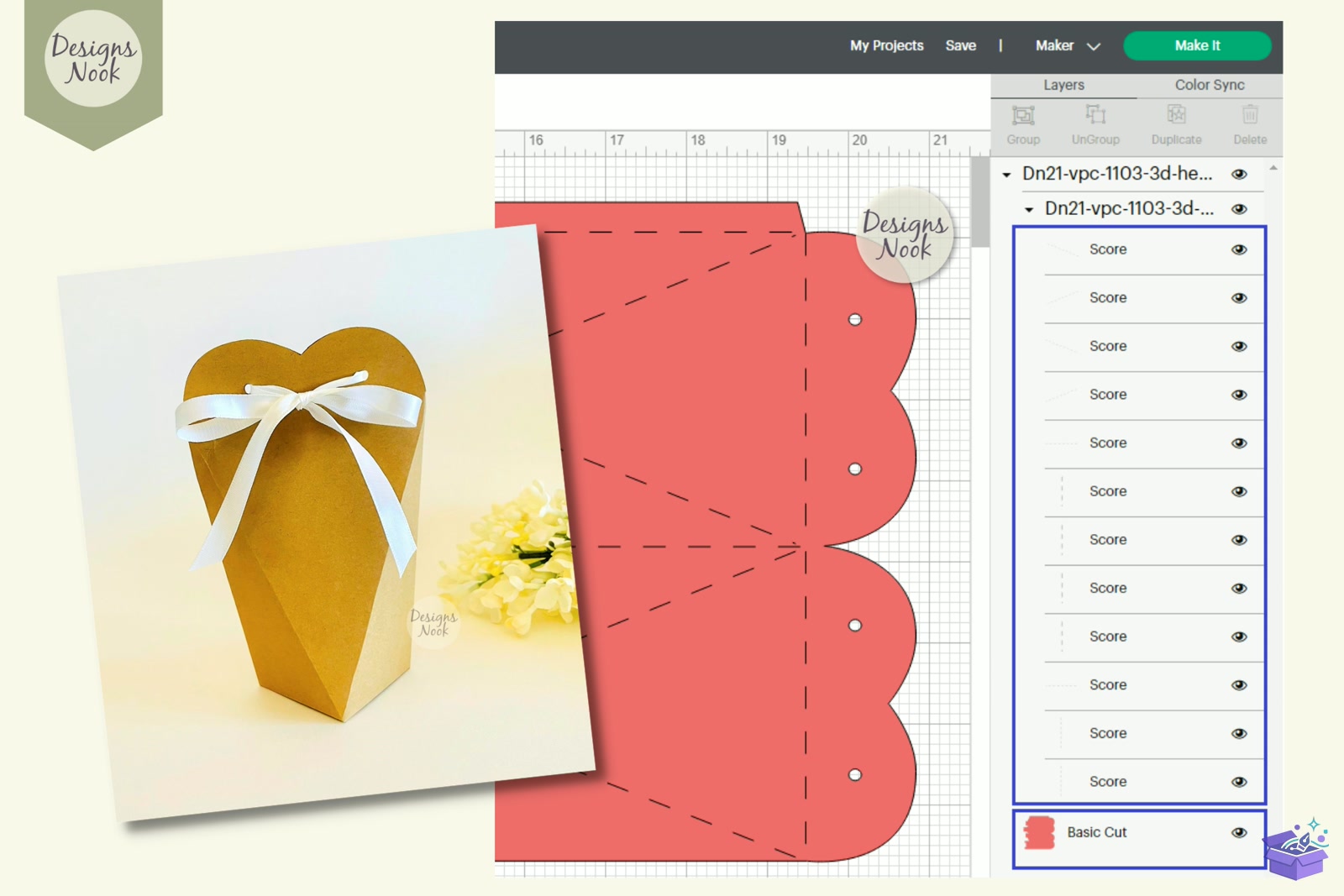The height and width of the screenshot is (896, 1344).
Task: Click the purple gift box icon
Action: click(x=1296, y=848)
